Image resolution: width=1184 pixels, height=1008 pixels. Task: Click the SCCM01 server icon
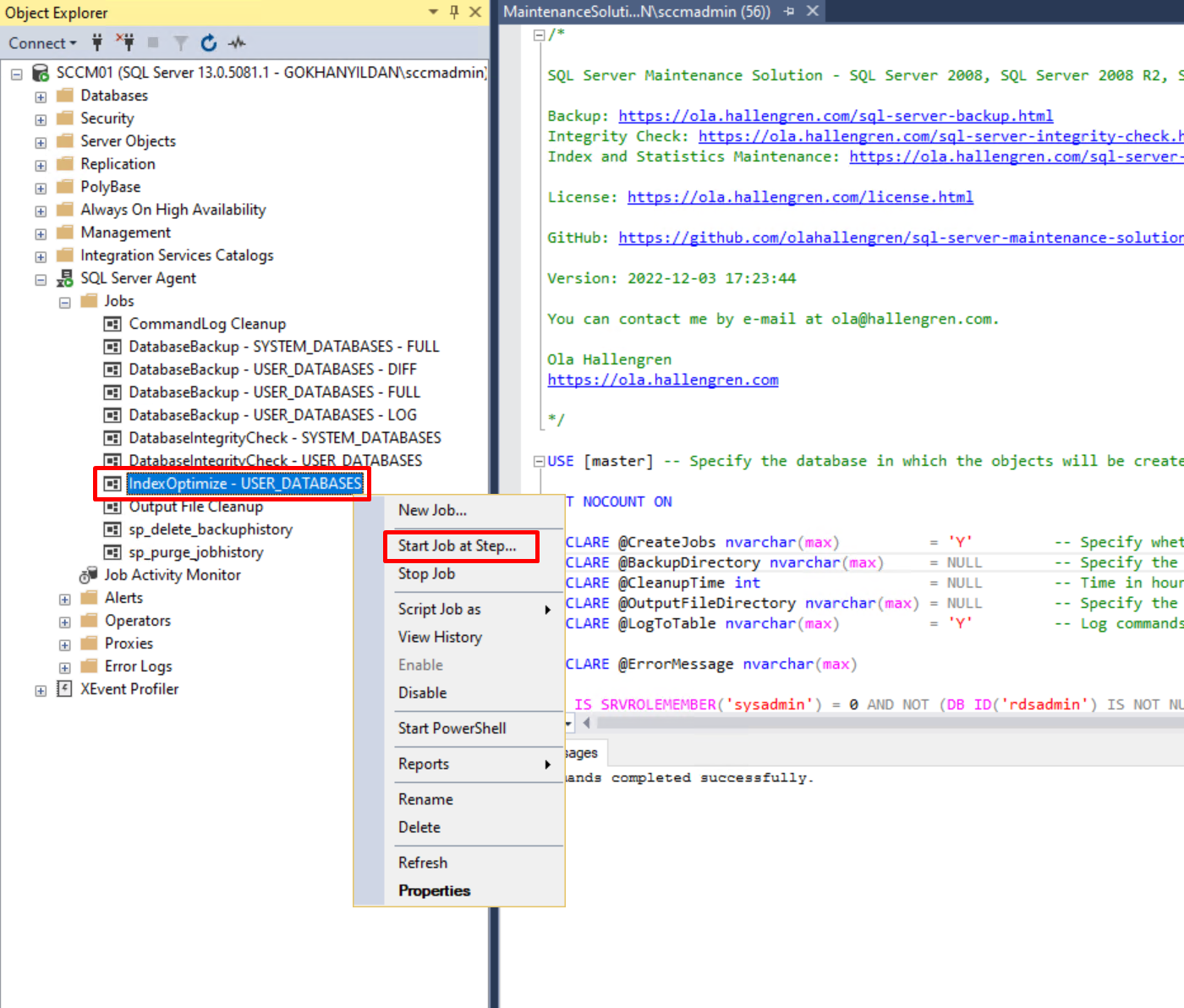[40, 73]
